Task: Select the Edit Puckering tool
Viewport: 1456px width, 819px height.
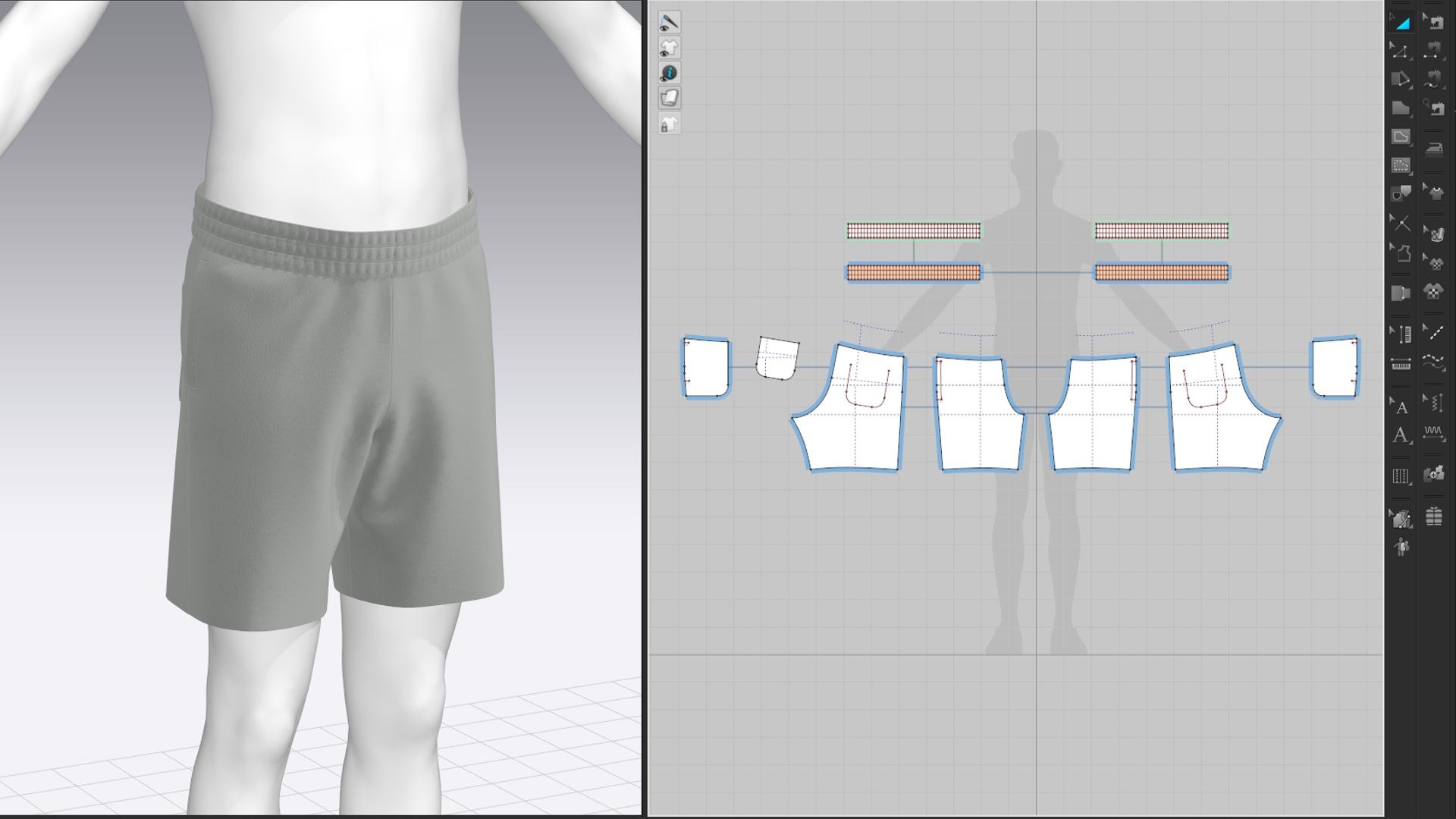Action: (x=1433, y=403)
